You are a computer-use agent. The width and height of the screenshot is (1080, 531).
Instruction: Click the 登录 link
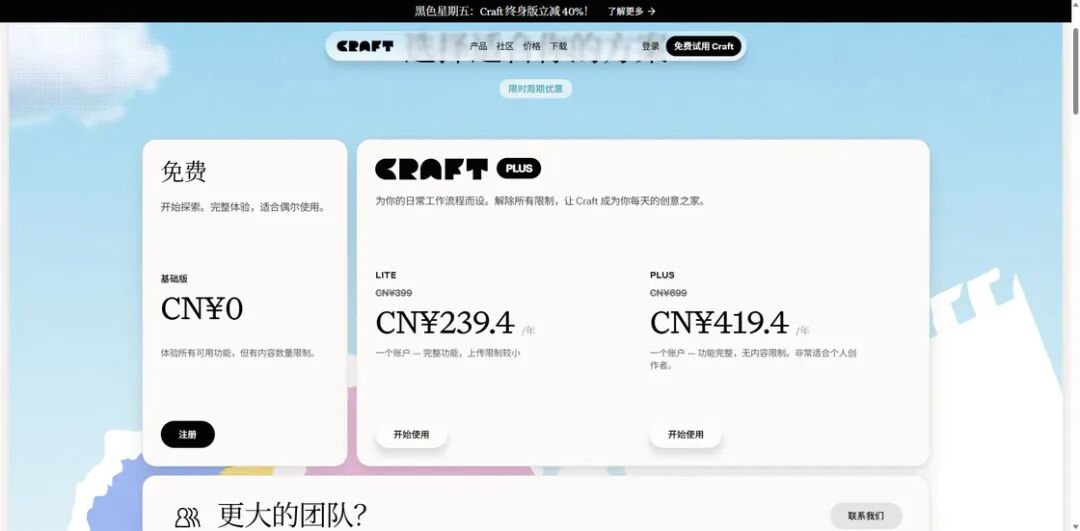(x=650, y=46)
